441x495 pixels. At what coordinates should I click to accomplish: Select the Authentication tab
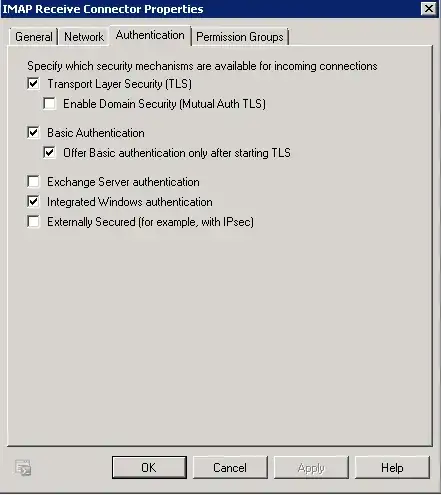coord(150,35)
